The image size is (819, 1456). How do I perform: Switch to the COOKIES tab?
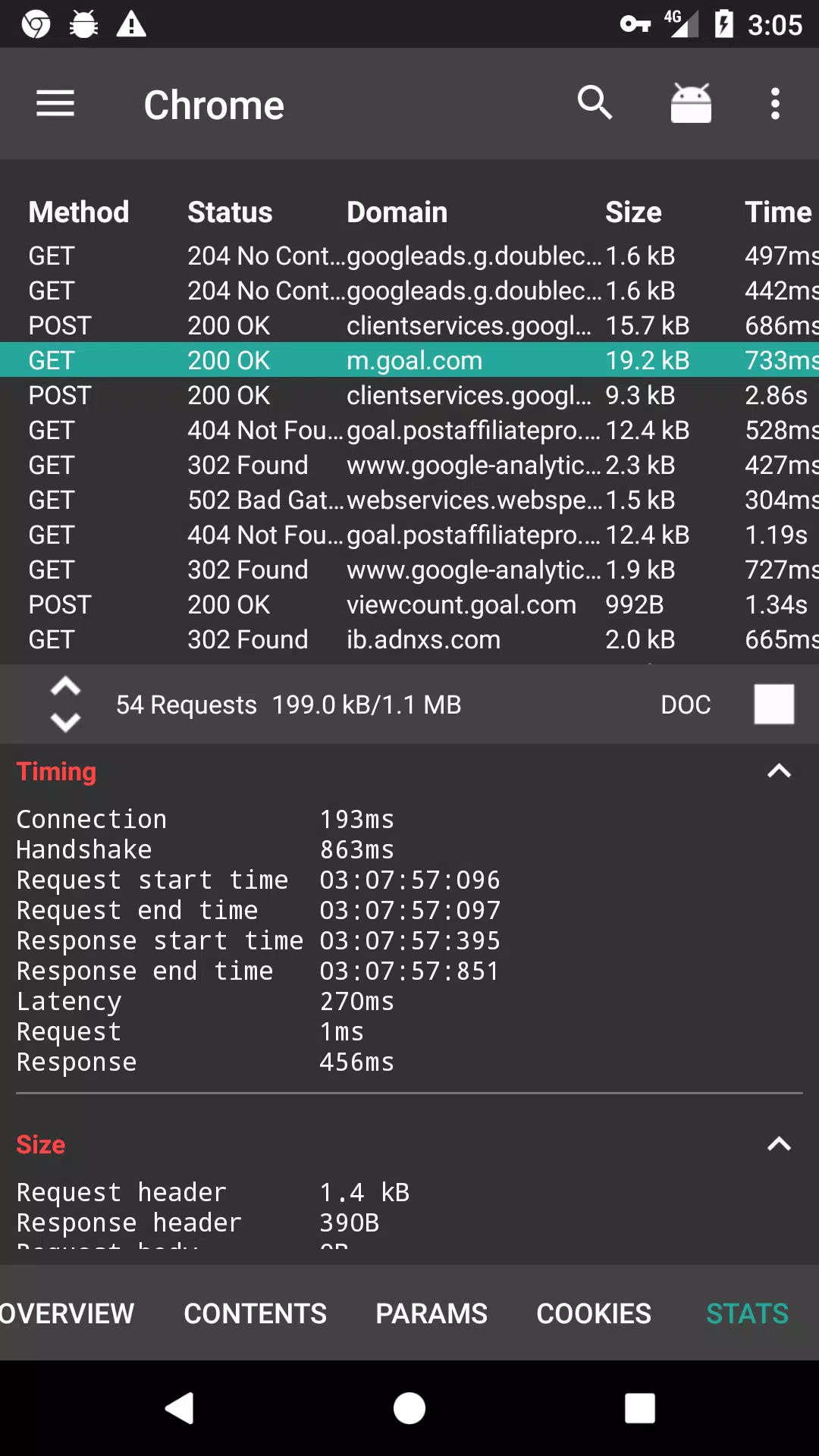coord(594,1313)
